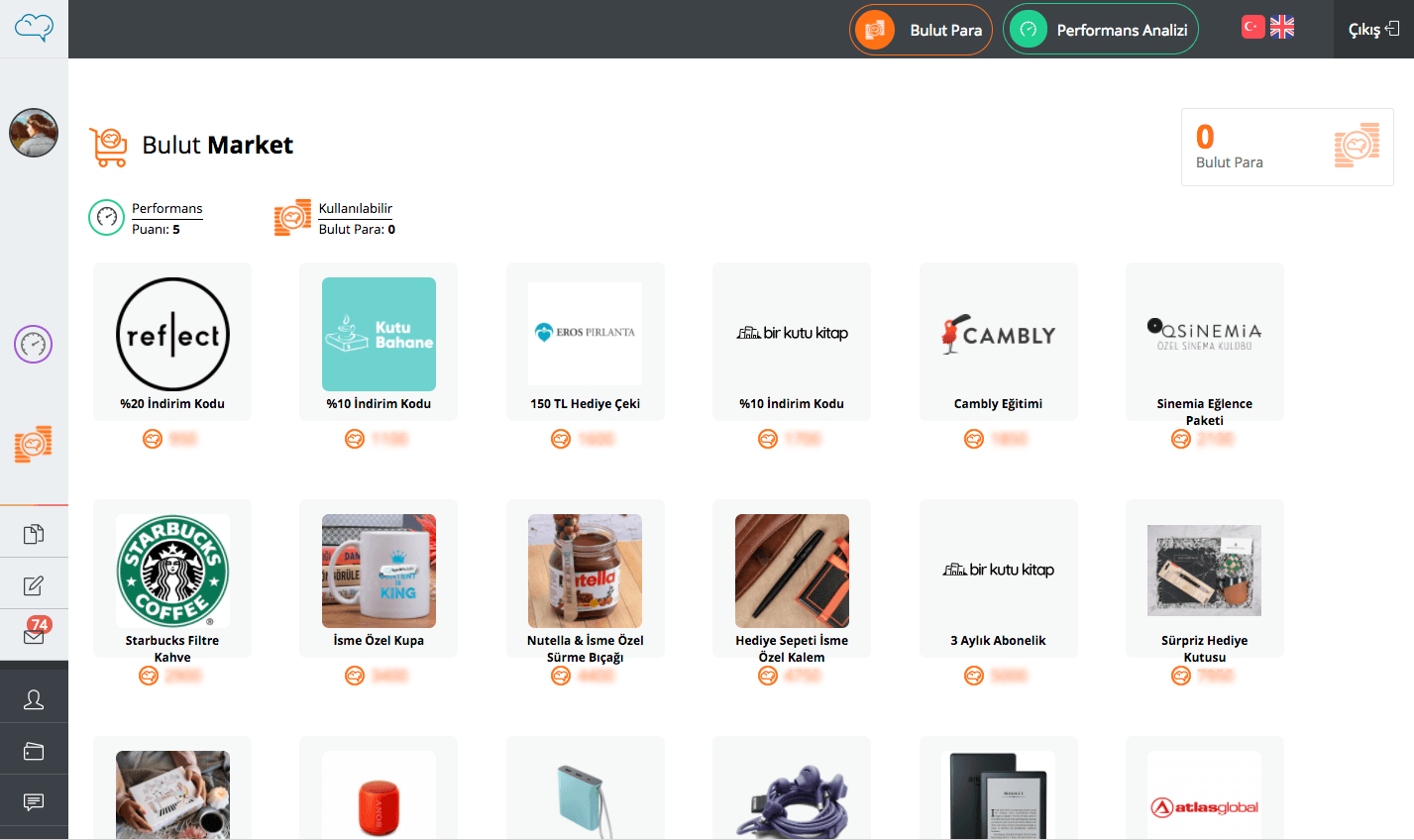Select the orange Bulut Para coins sidebar icon
The width and height of the screenshot is (1414, 840).
[34, 444]
